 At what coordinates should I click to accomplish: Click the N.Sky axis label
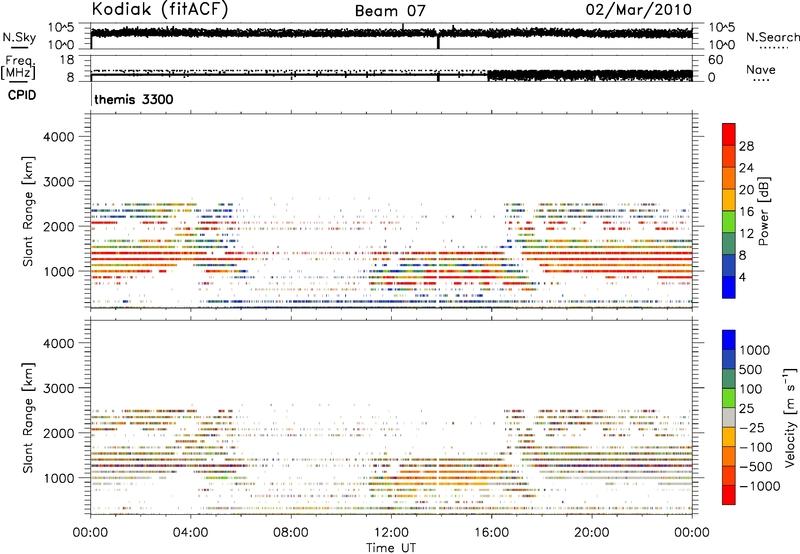19,37
